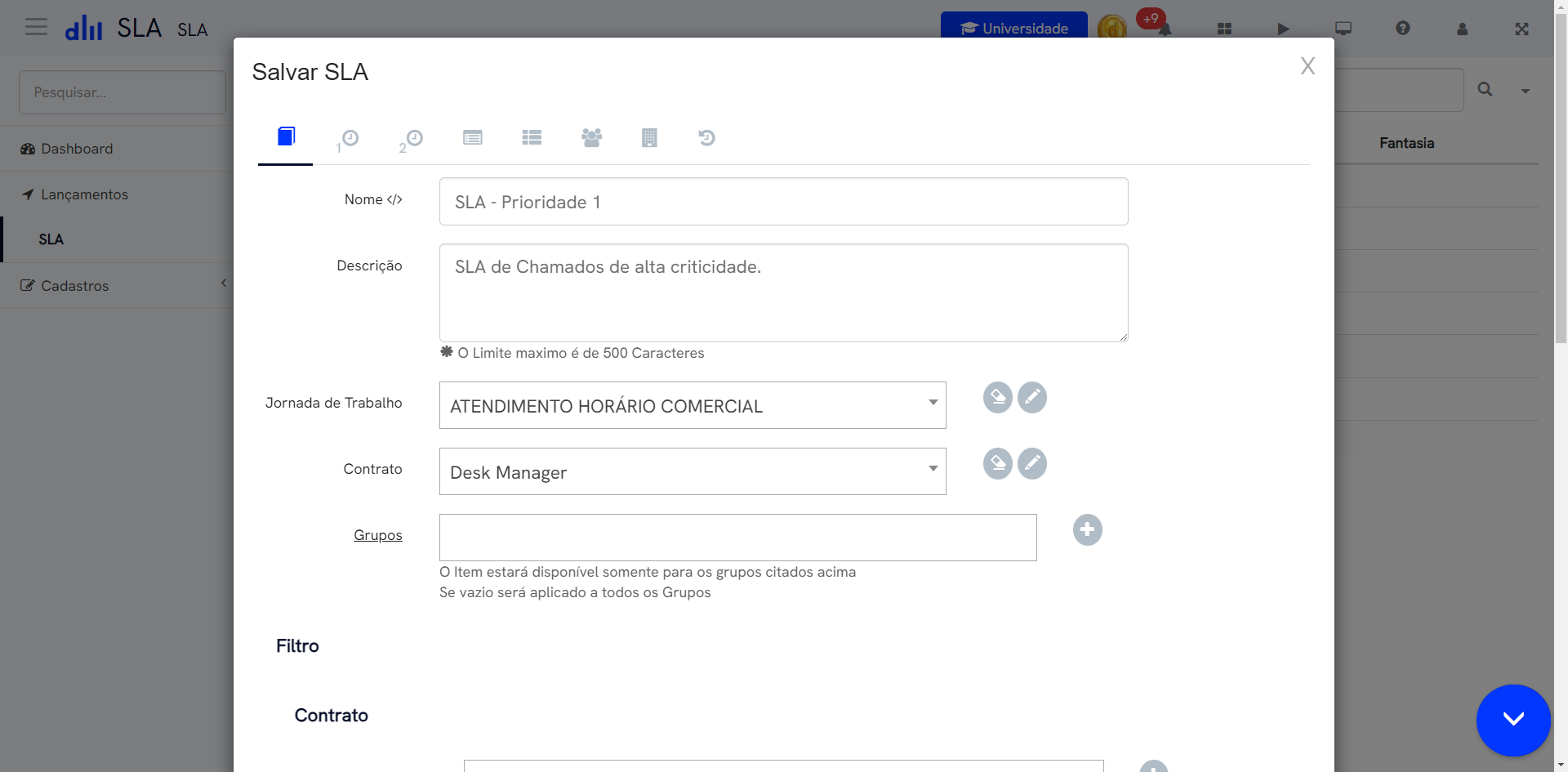Viewport: 1568px width, 772px height.
Task: Click the Nome input field
Action: point(783,202)
